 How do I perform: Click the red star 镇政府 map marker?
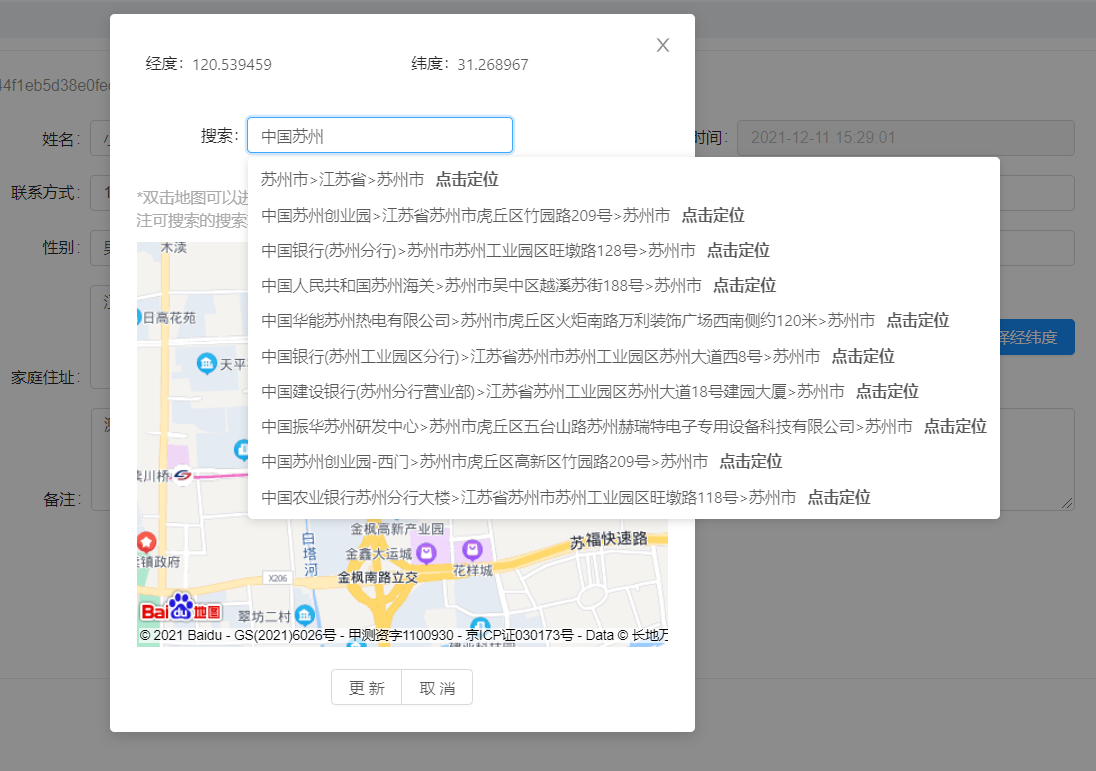click(x=146, y=542)
